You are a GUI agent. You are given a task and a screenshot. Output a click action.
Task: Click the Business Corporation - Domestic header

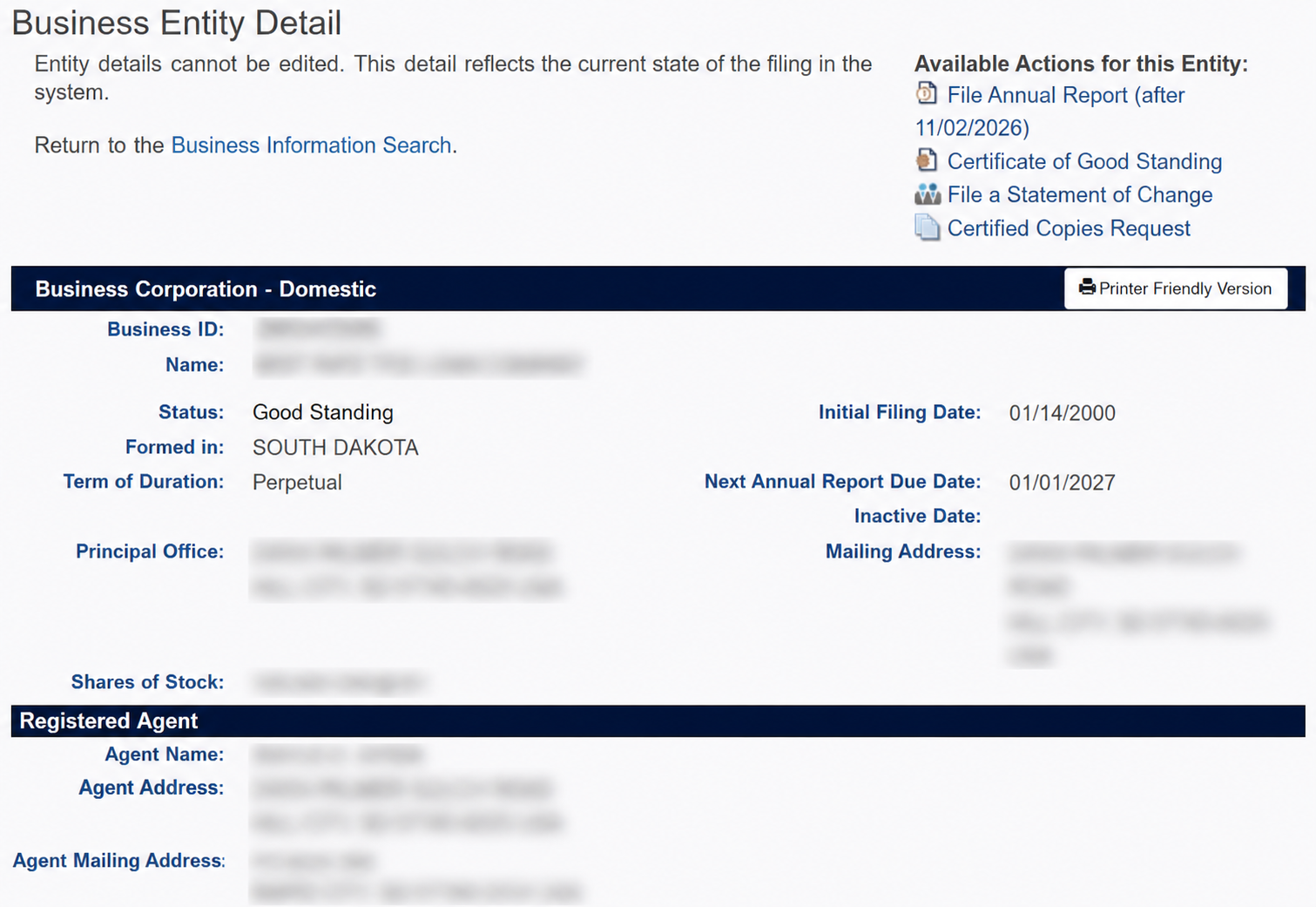[206, 289]
